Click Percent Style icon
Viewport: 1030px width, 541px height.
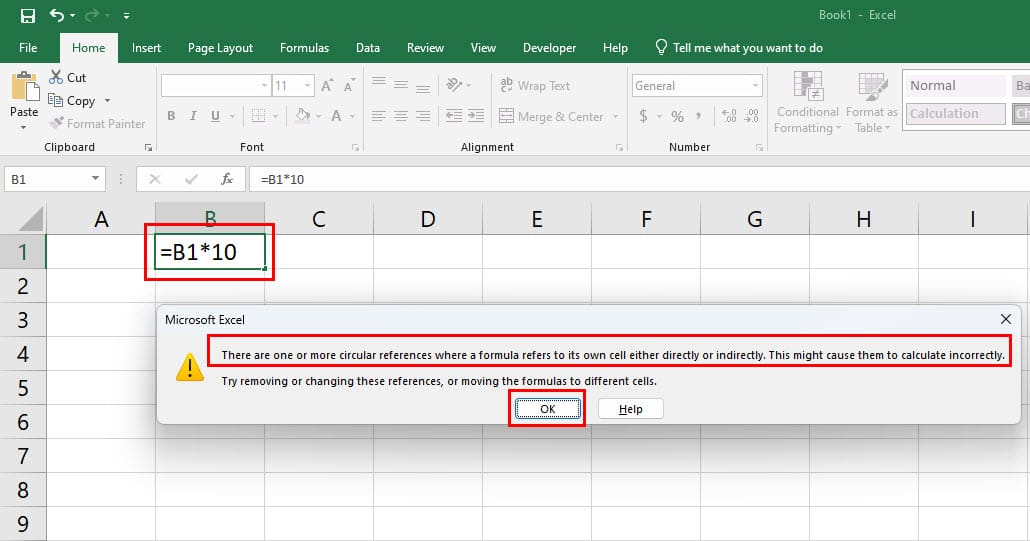tap(677, 116)
